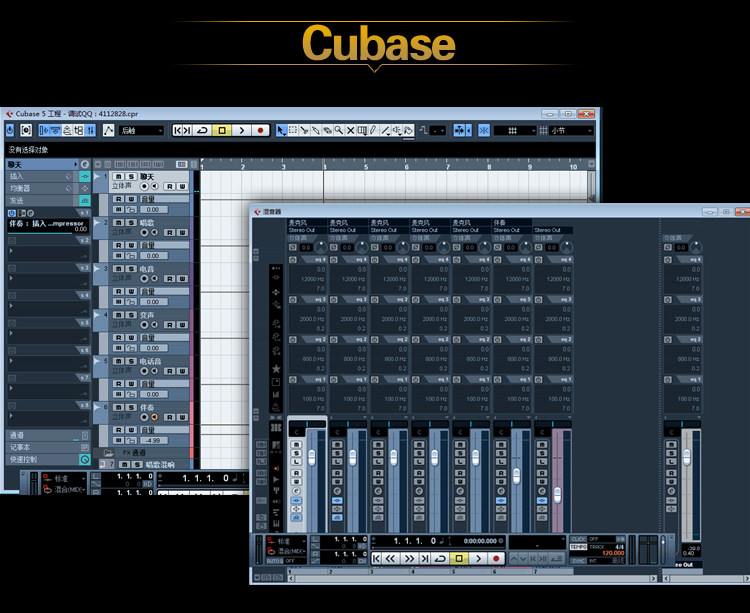
Task: Mute first 麦克风 mixer channel
Action: pyautogui.click(x=297, y=445)
